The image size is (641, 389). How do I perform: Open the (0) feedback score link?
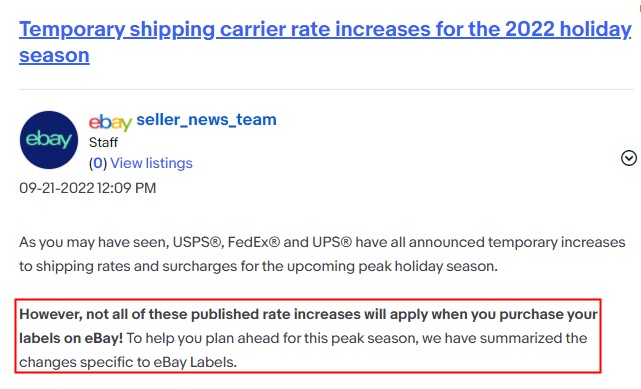(x=98, y=163)
